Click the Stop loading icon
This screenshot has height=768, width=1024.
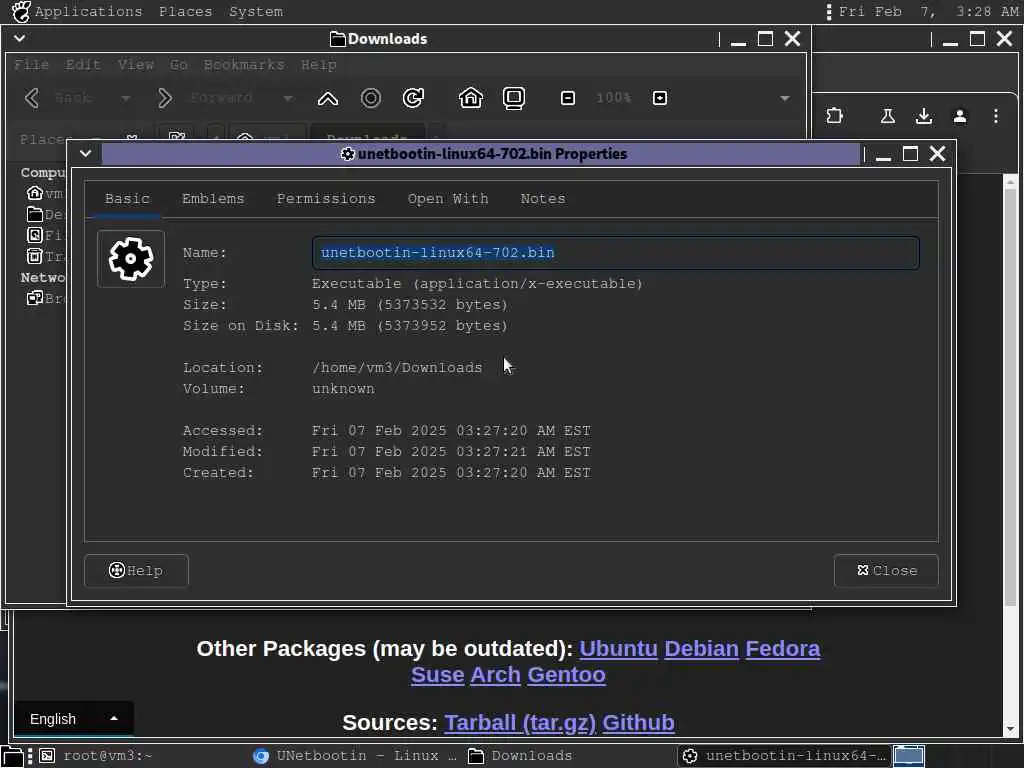(x=371, y=98)
